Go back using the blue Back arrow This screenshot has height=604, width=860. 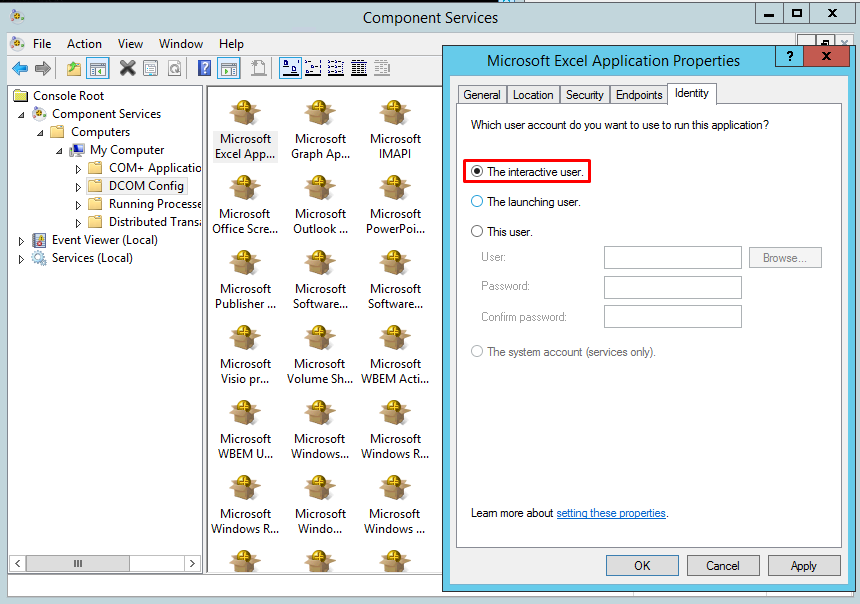click(x=20, y=69)
